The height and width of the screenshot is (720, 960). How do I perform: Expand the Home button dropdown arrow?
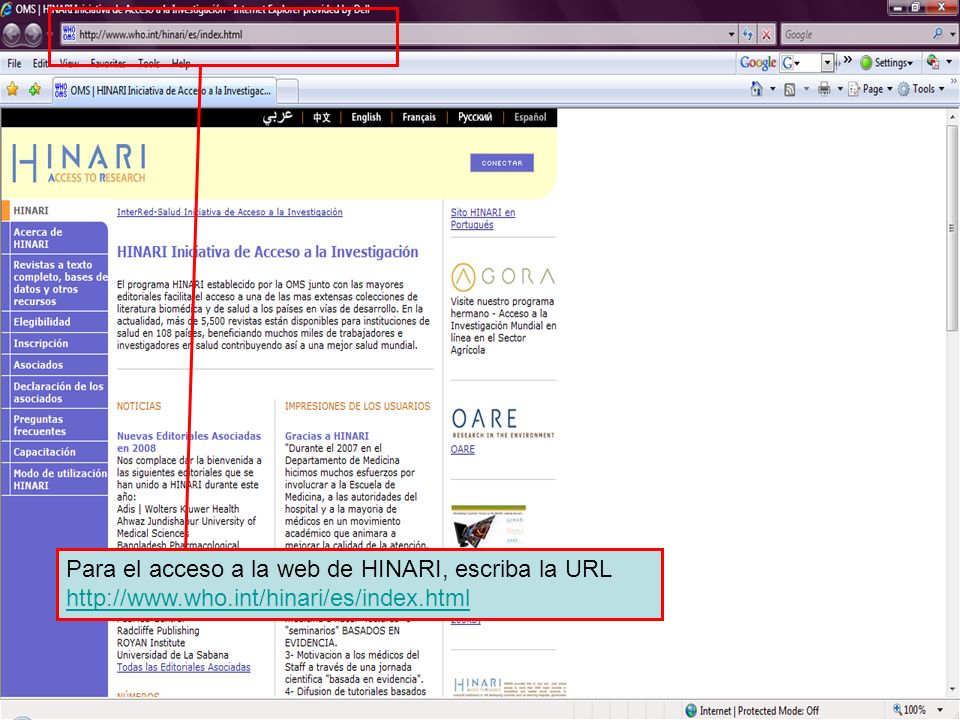773,89
